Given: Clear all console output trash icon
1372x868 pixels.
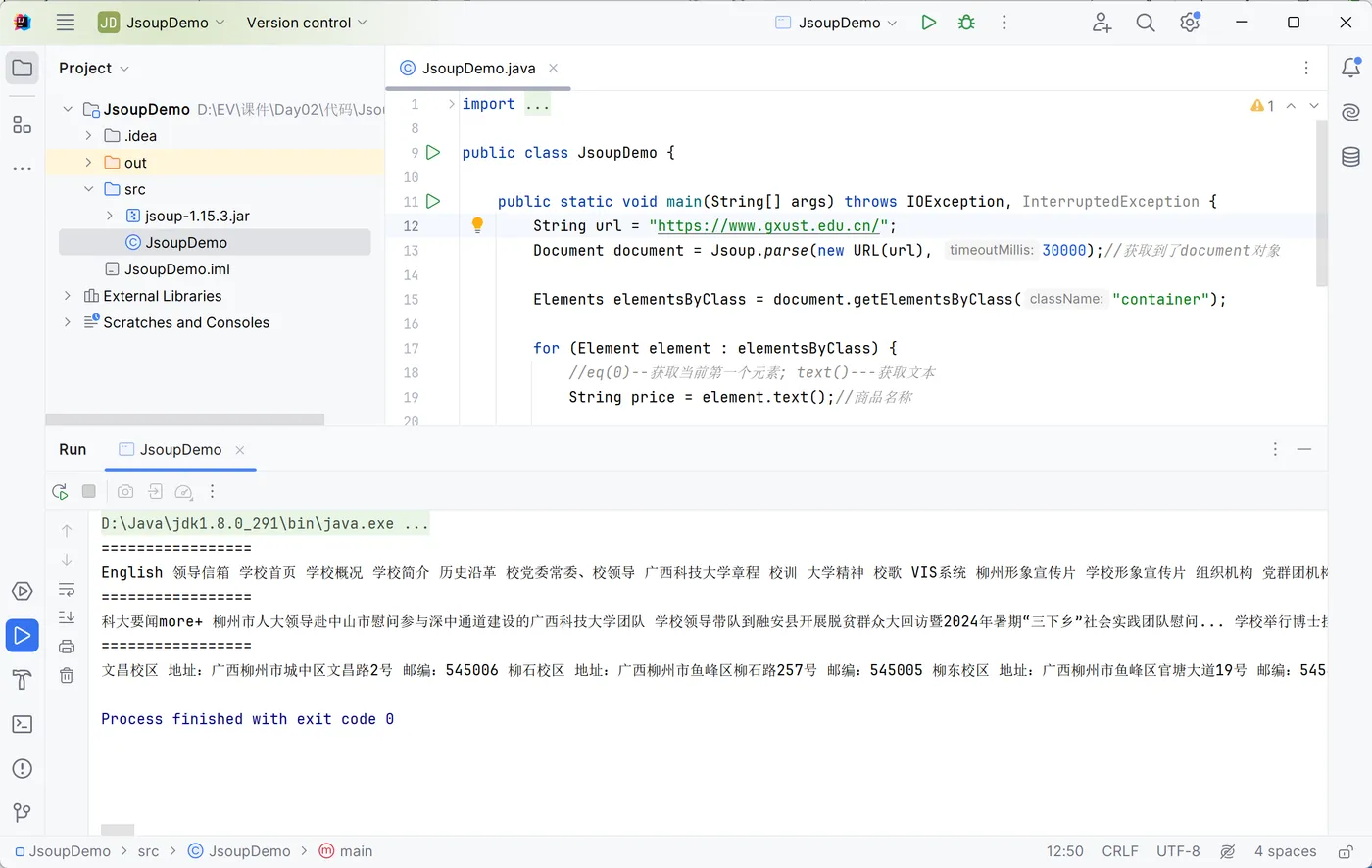Looking at the screenshot, I should [x=67, y=675].
